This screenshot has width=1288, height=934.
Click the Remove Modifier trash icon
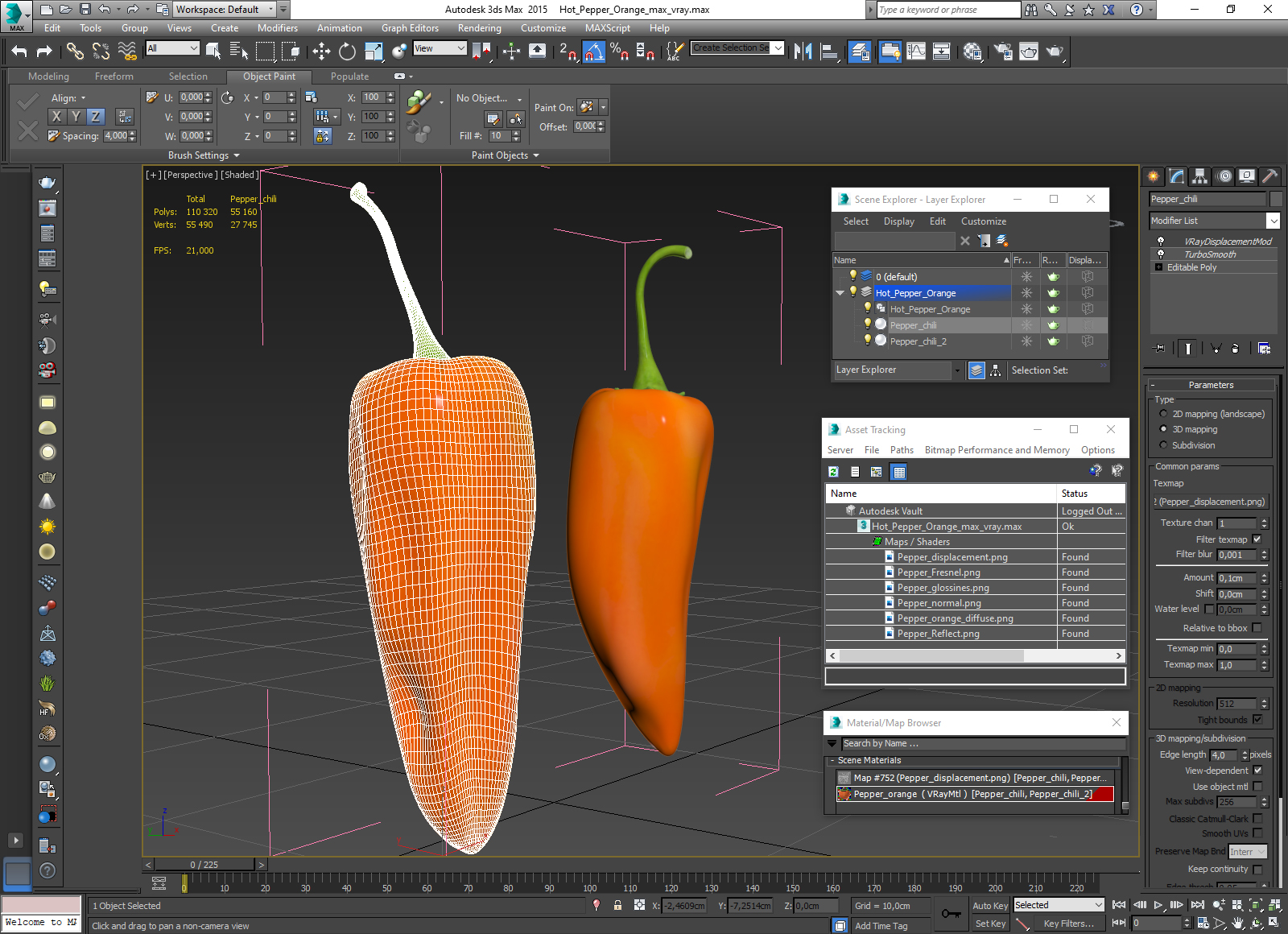tap(1235, 349)
